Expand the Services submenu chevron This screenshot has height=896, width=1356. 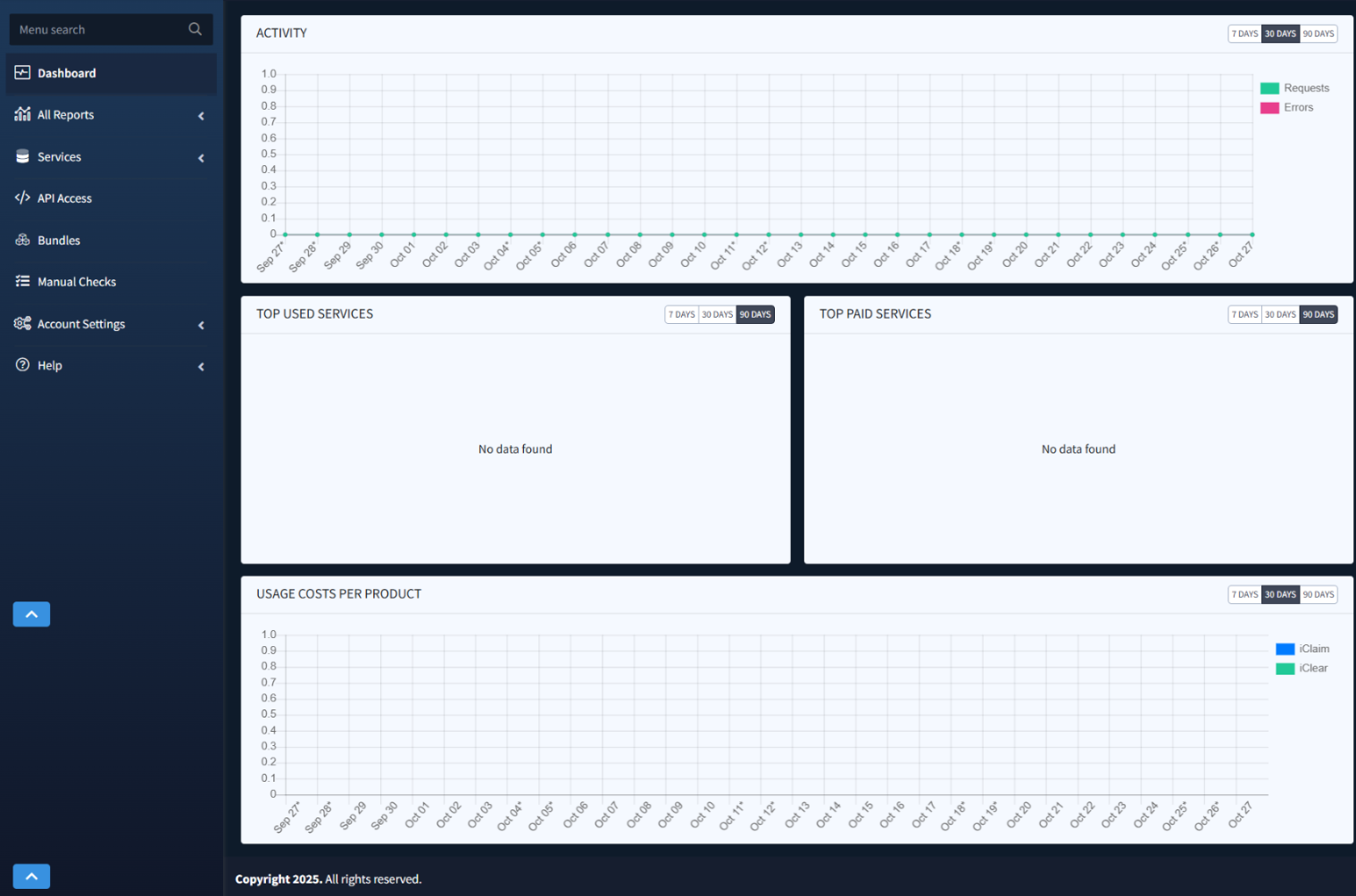pyautogui.click(x=201, y=158)
